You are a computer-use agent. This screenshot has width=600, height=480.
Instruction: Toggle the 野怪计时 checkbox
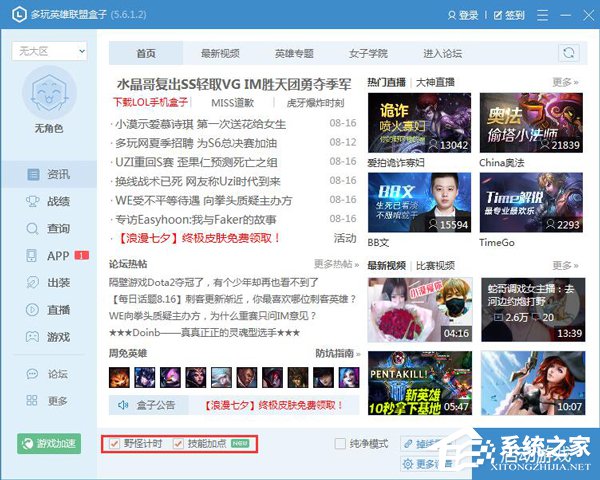pyautogui.click(x=114, y=444)
